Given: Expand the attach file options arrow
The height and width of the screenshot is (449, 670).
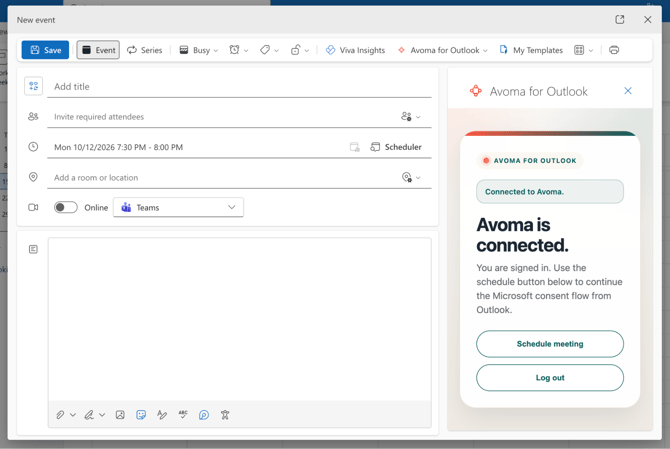Looking at the screenshot, I should point(73,415).
